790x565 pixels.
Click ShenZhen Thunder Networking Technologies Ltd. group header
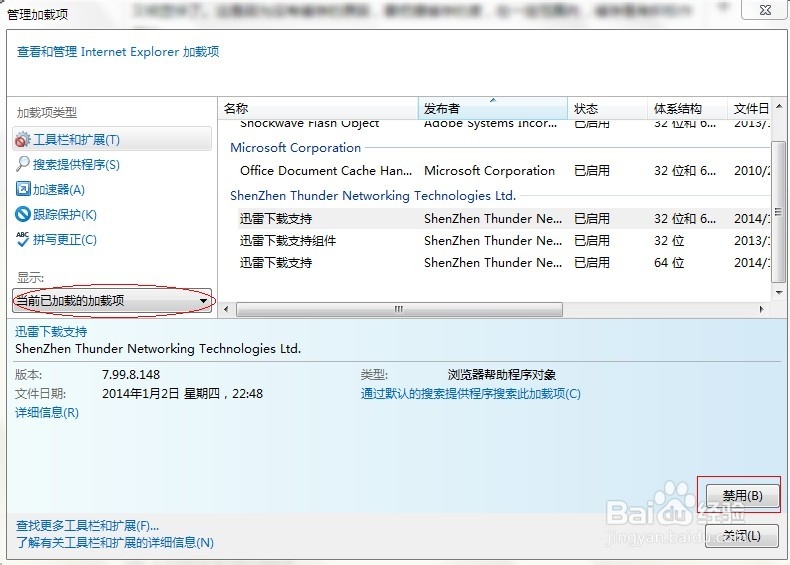373,196
